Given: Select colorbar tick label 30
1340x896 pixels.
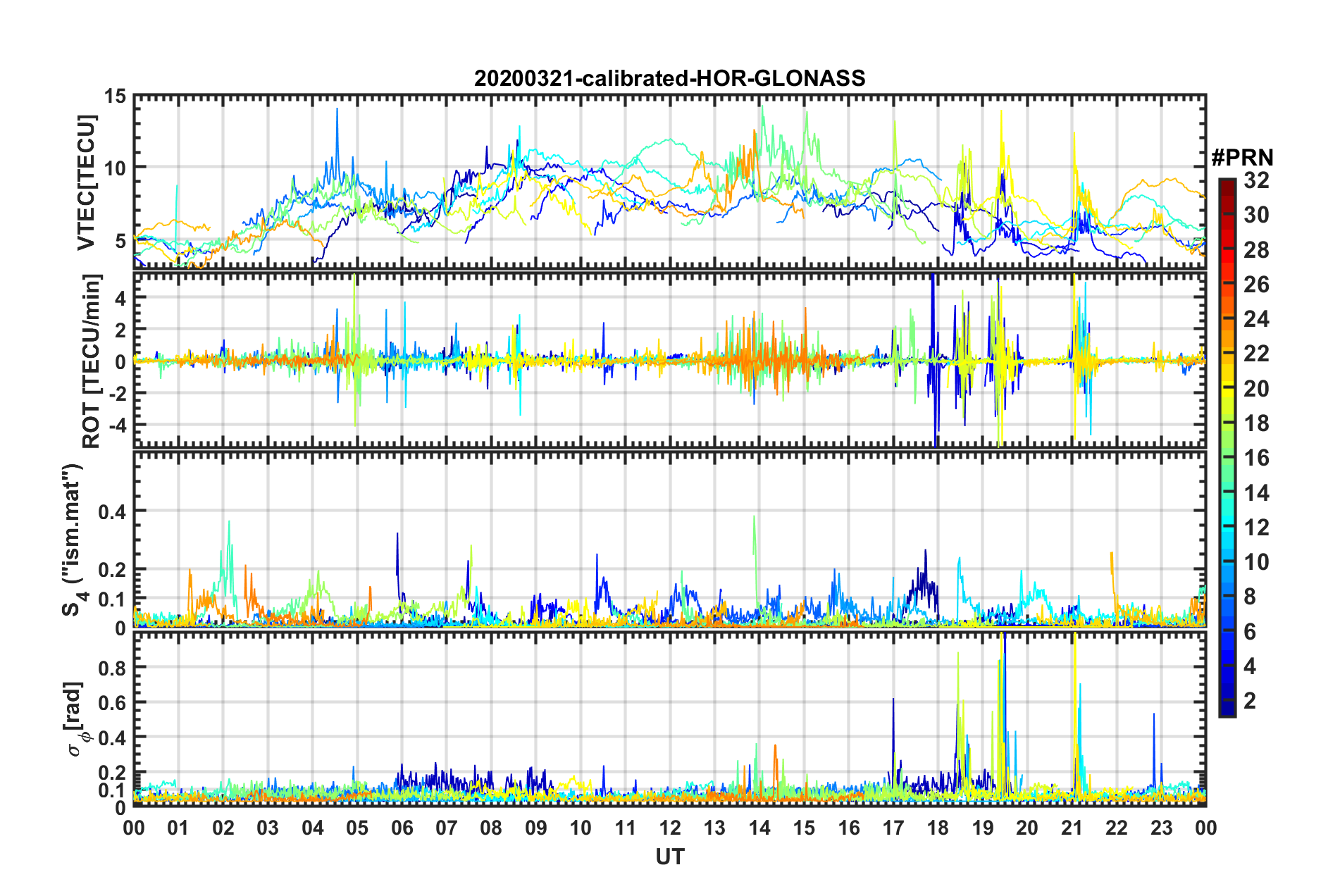Looking at the screenshot, I should [1256, 215].
